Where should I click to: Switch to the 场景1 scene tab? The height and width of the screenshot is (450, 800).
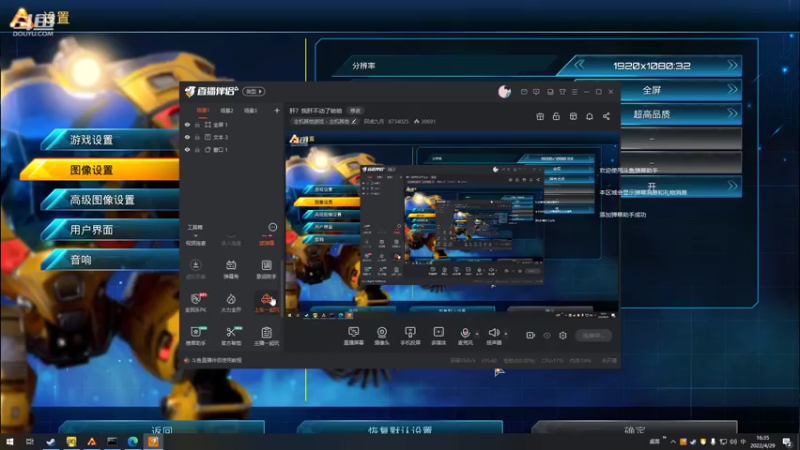[x=203, y=110]
